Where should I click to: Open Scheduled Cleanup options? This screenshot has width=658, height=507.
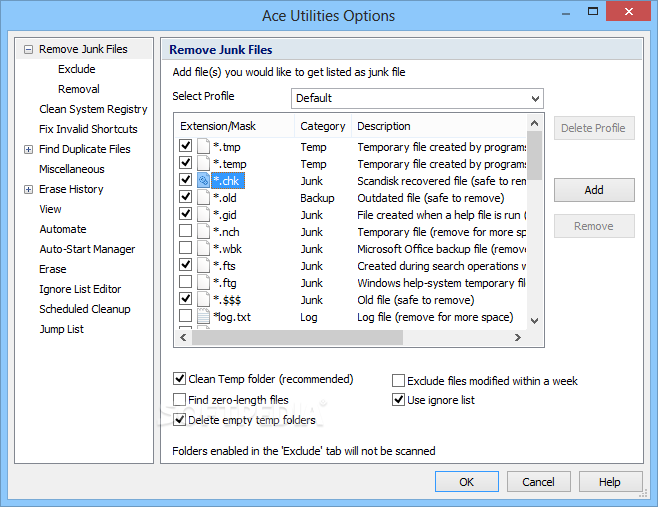[85, 309]
